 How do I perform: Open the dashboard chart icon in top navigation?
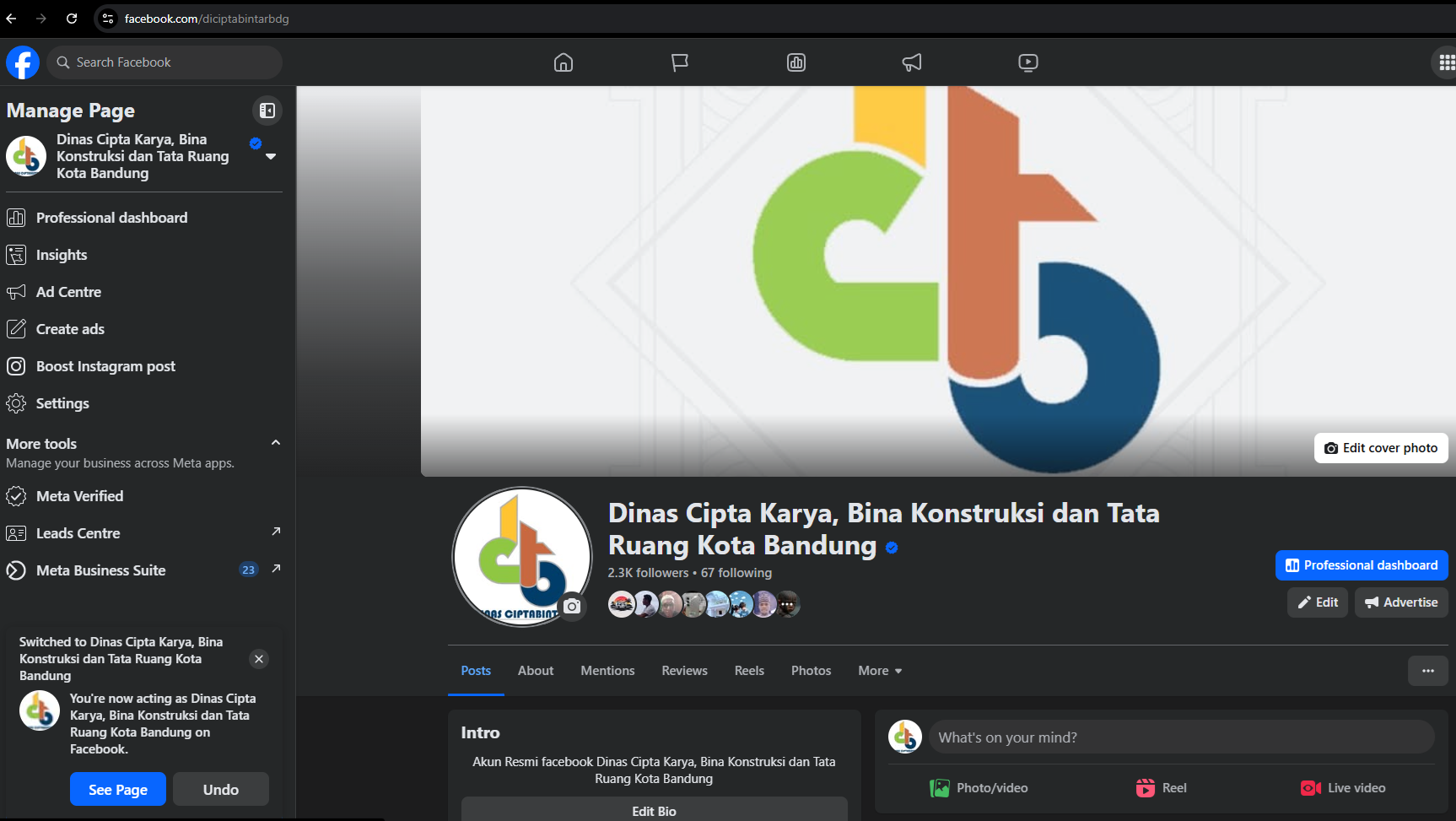[796, 62]
